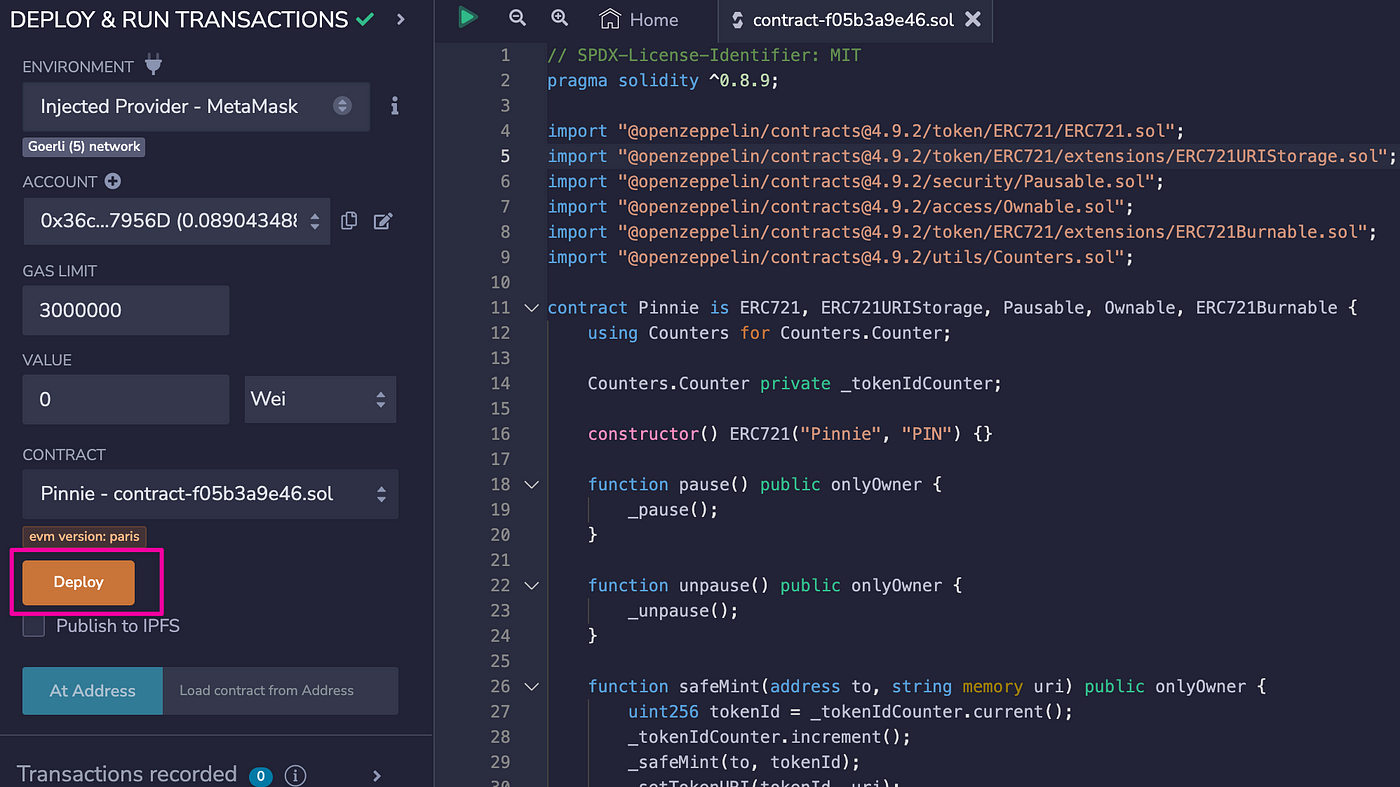Image resolution: width=1400 pixels, height=787 pixels.
Task: Collapse the contract Pinnie block at line 11
Action: (531, 307)
